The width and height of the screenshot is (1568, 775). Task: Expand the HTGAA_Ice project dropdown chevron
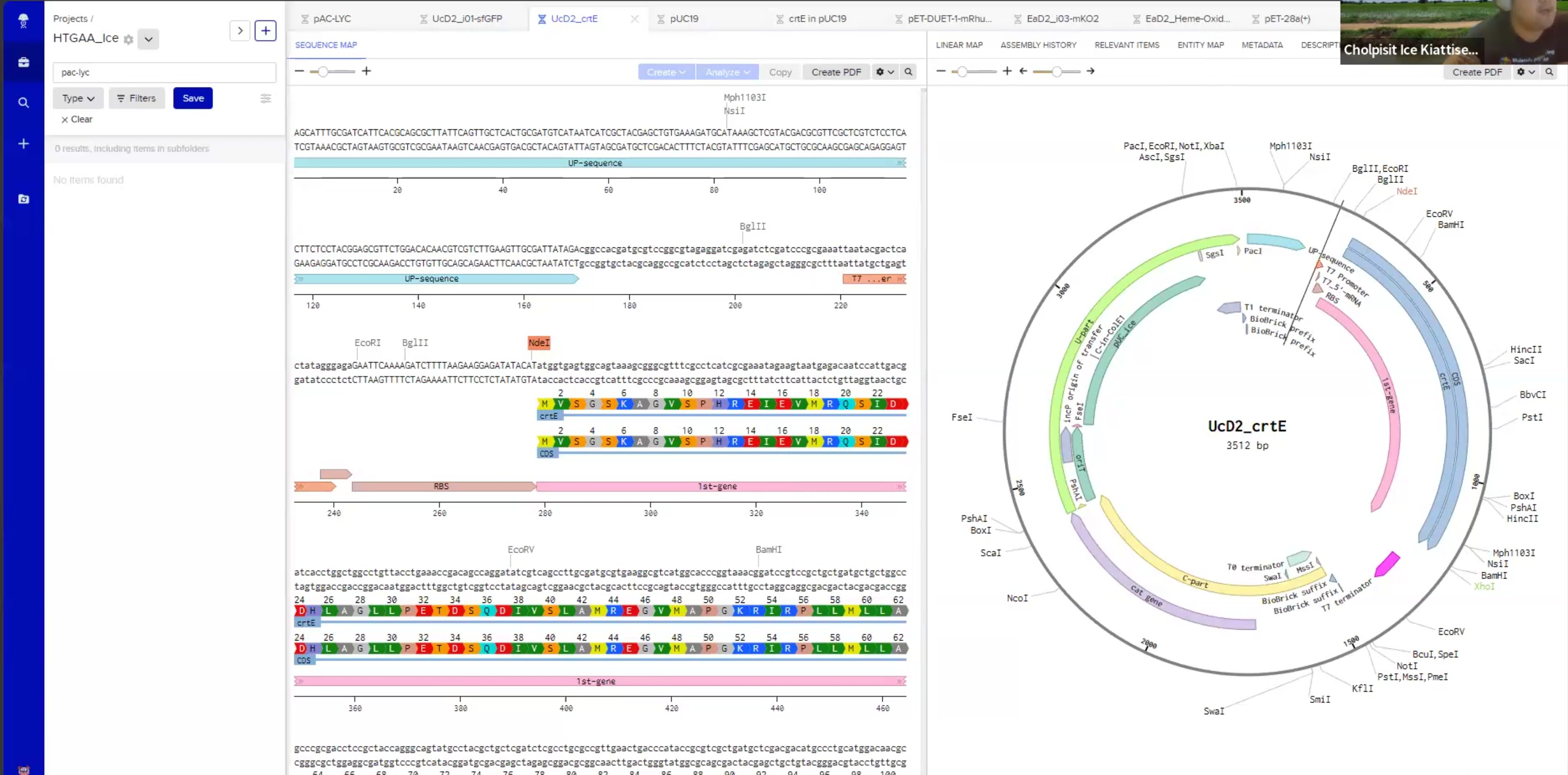[148, 40]
